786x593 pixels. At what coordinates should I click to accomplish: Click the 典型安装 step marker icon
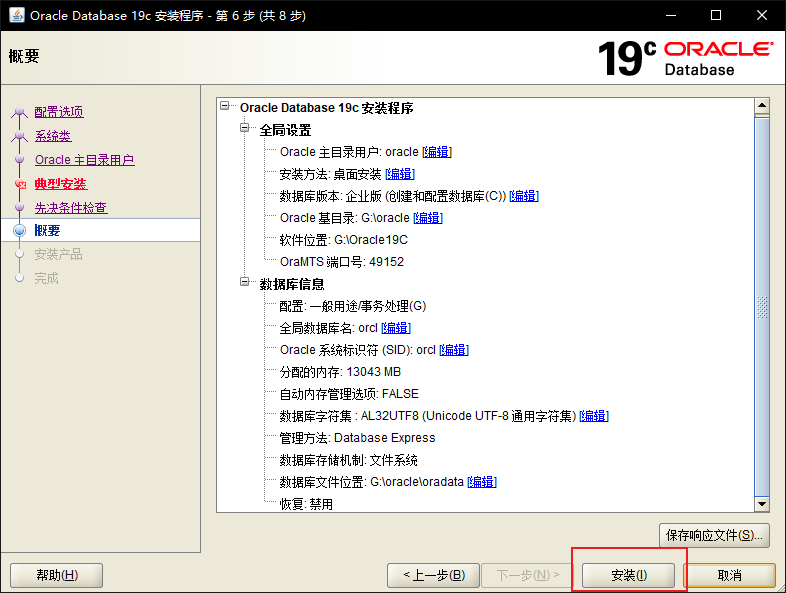point(20,184)
